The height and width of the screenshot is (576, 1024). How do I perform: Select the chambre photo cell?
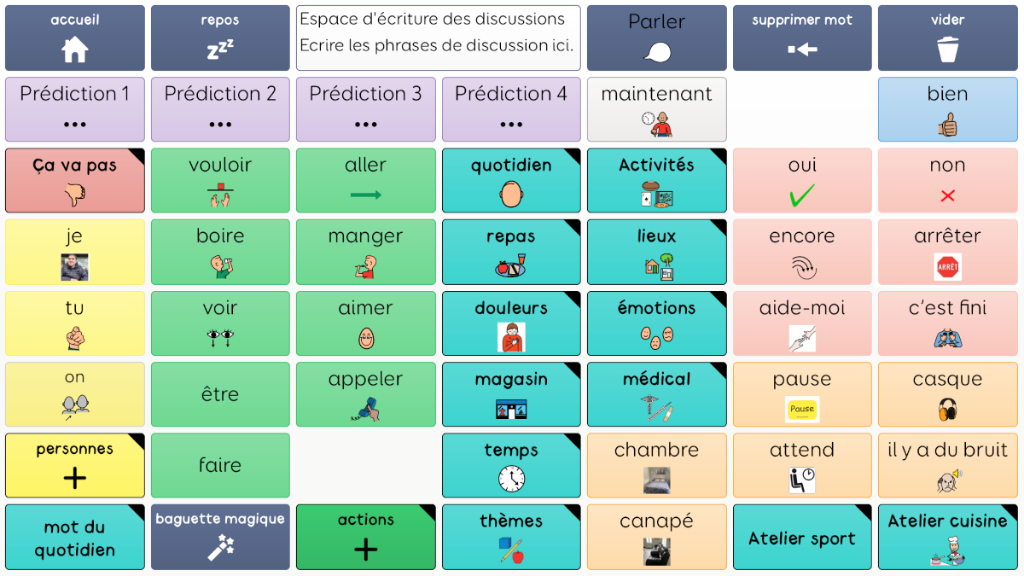coord(656,466)
